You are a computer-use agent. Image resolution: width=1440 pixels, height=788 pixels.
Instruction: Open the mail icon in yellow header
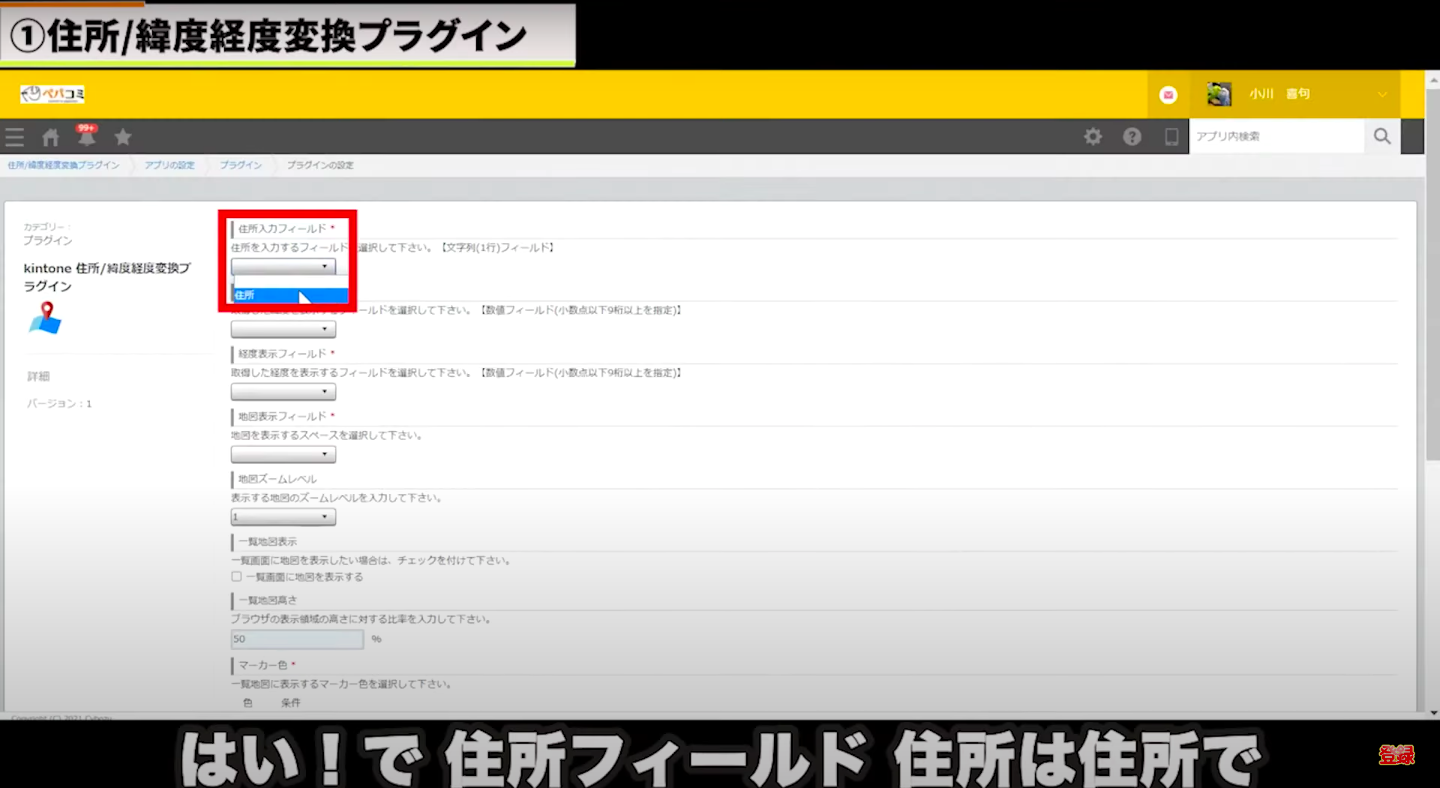click(1168, 95)
